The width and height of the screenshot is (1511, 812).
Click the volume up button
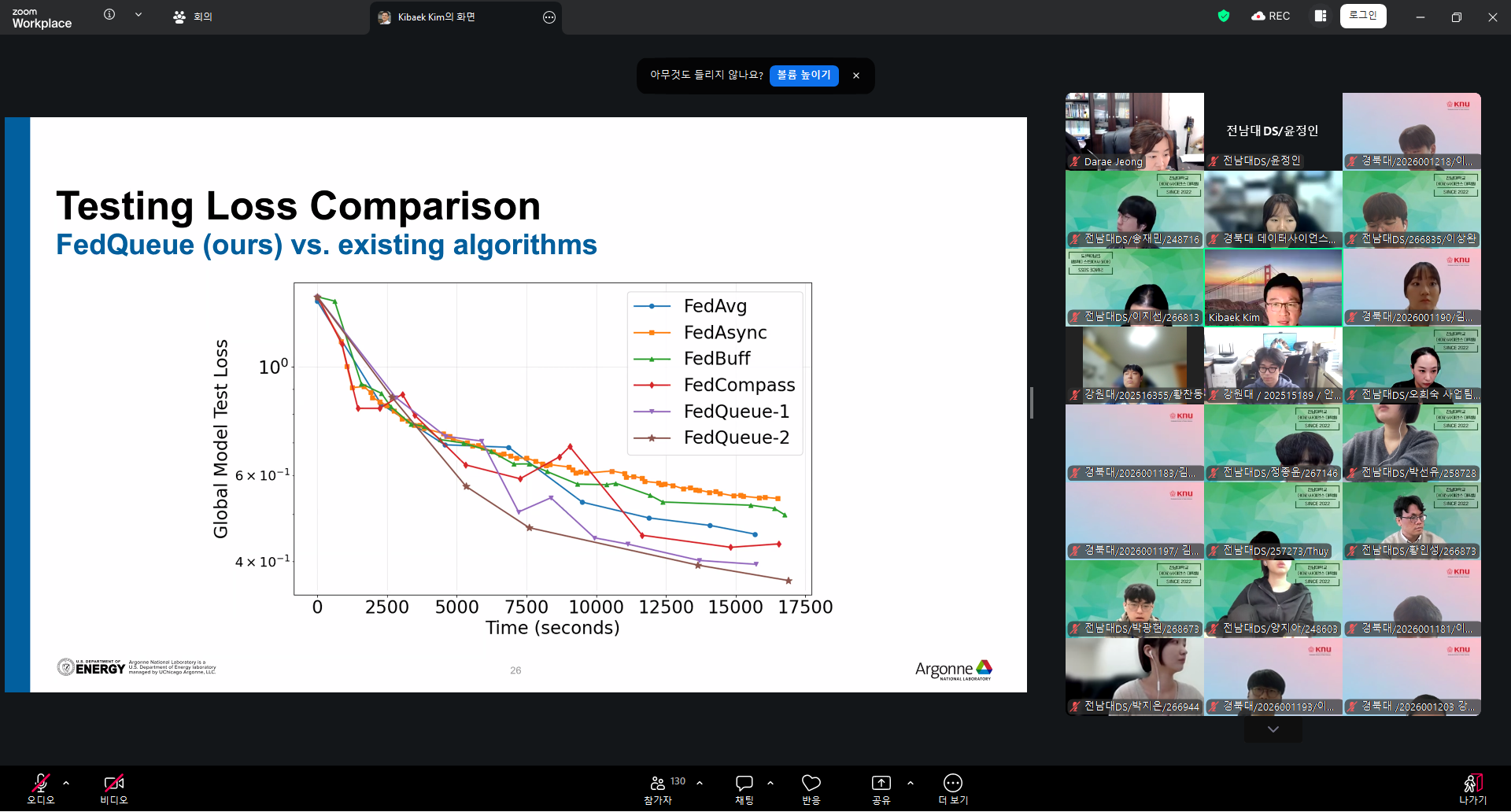(804, 75)
